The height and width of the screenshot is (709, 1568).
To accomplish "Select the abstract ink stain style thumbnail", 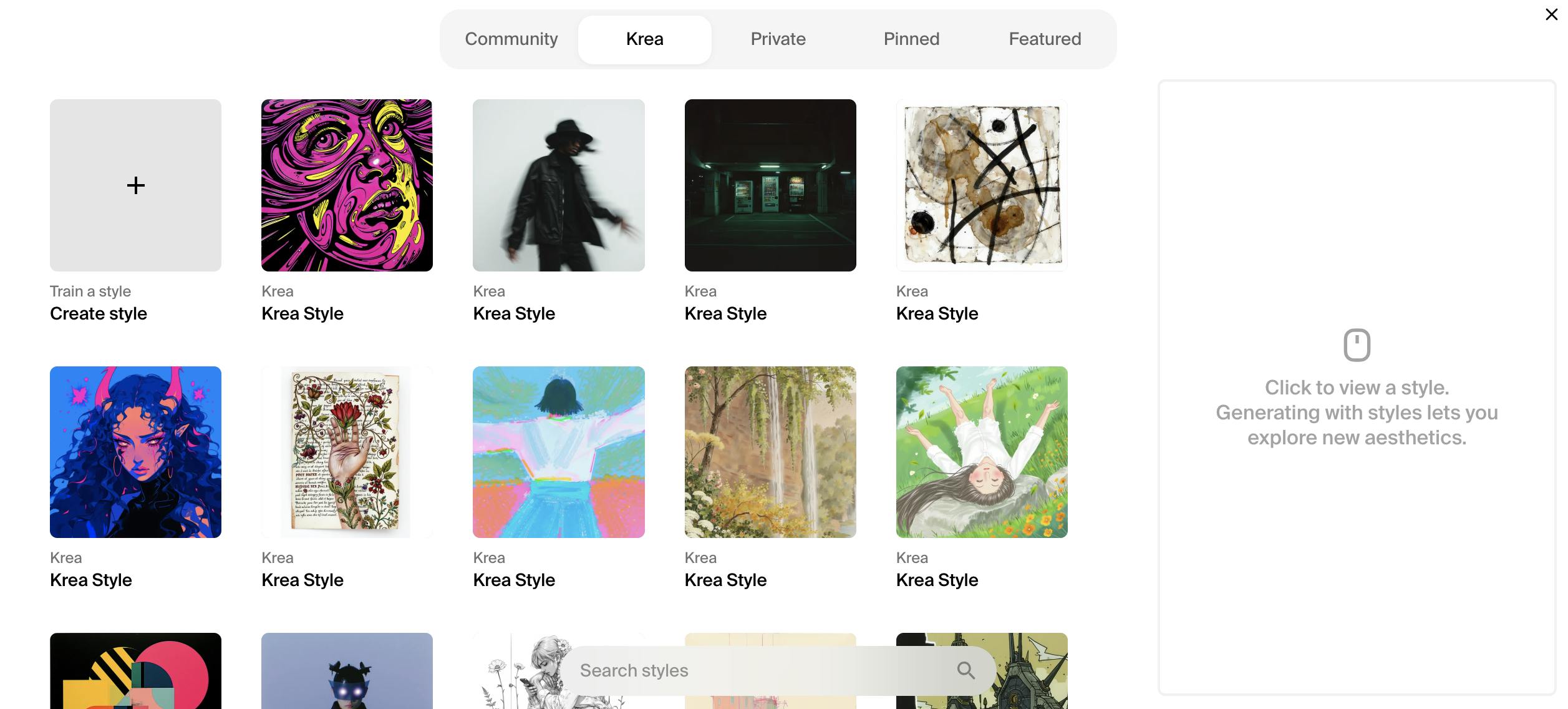I will [x=982, y=185].
